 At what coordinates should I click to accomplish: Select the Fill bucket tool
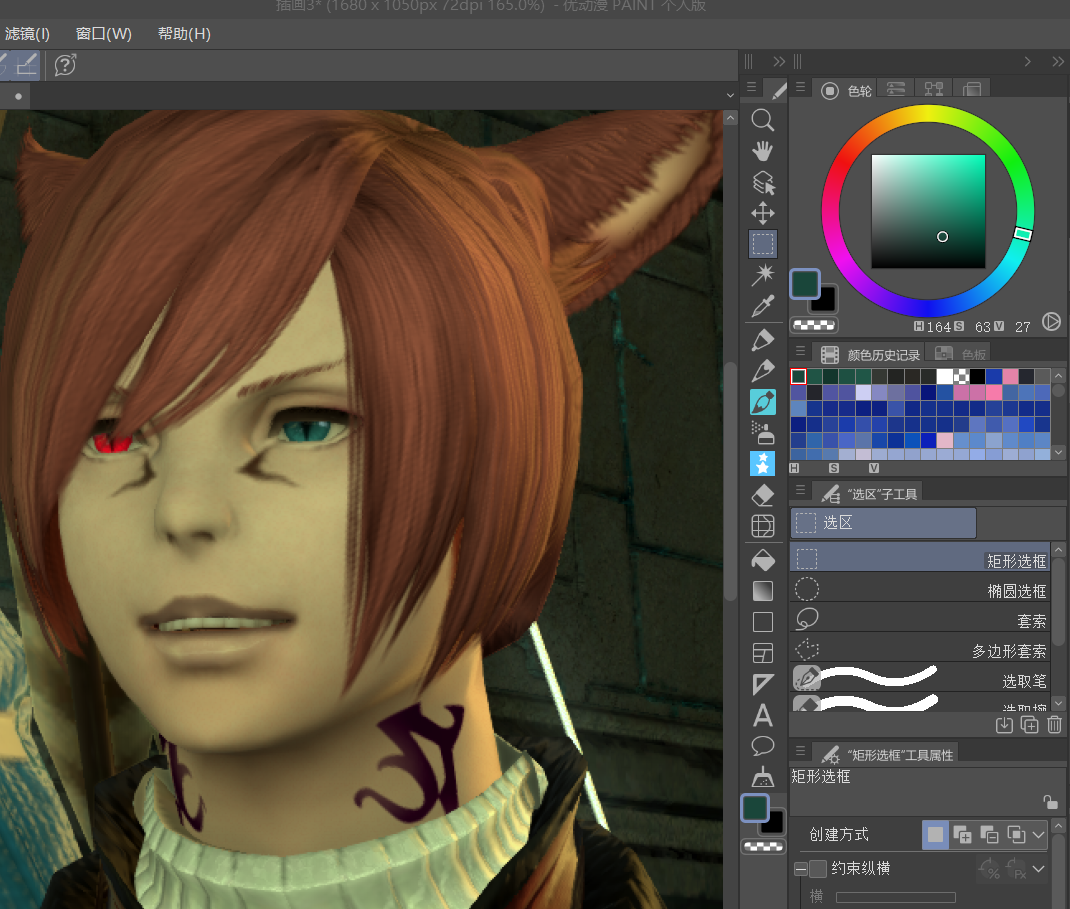click(762, 560)
